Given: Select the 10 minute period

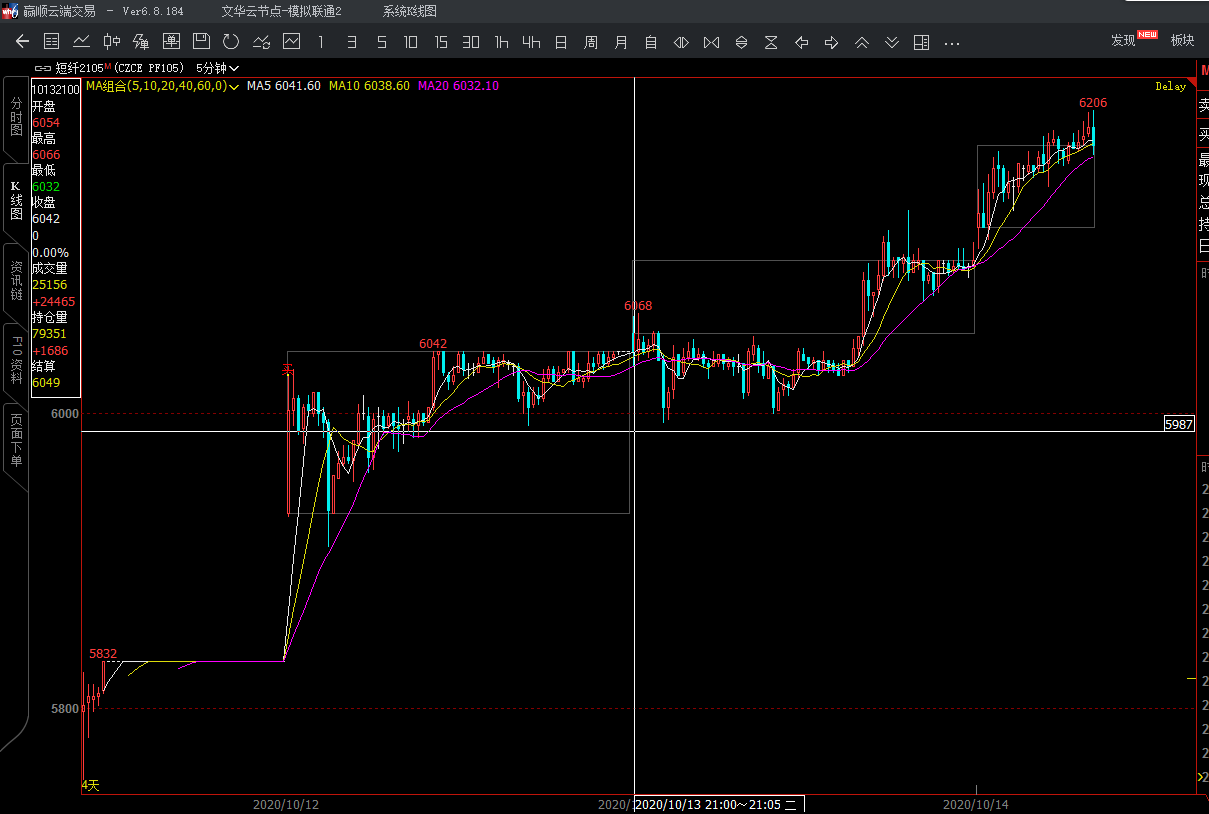Looking at the screenshot, I should click(x=411, y=42).
